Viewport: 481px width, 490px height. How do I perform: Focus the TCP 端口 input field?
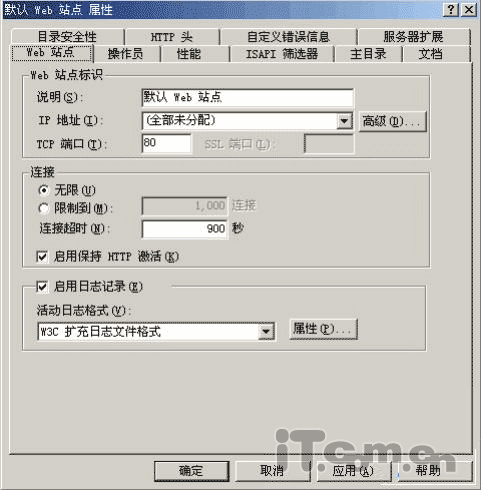click(167, 144)
